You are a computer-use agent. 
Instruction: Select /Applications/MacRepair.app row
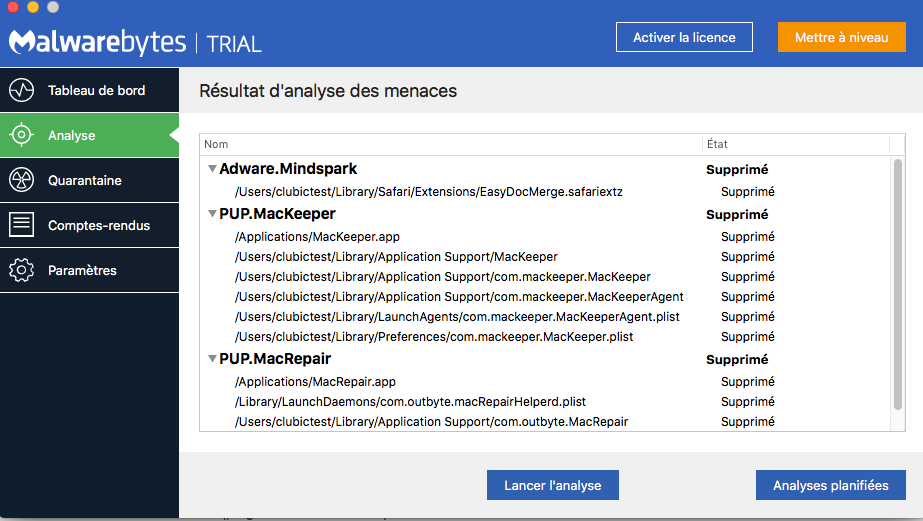pyautogui.click(x=545, y=381)
